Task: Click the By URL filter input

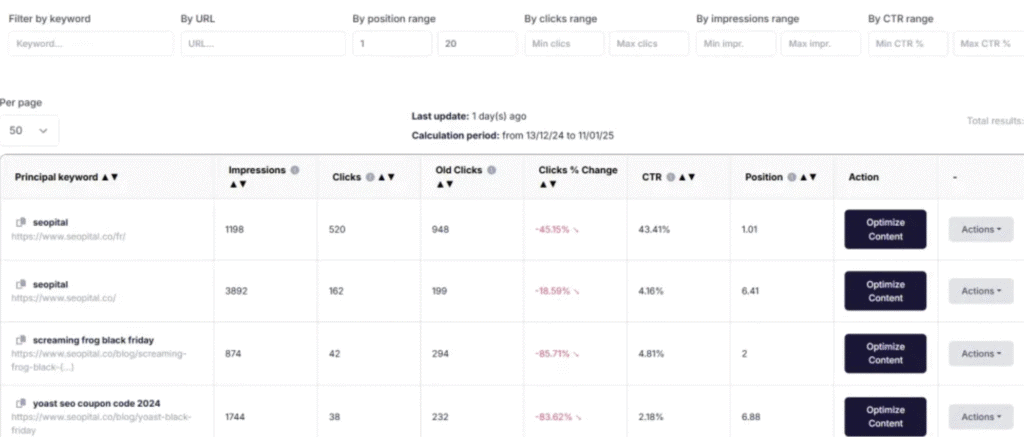Action: [263, 44]
